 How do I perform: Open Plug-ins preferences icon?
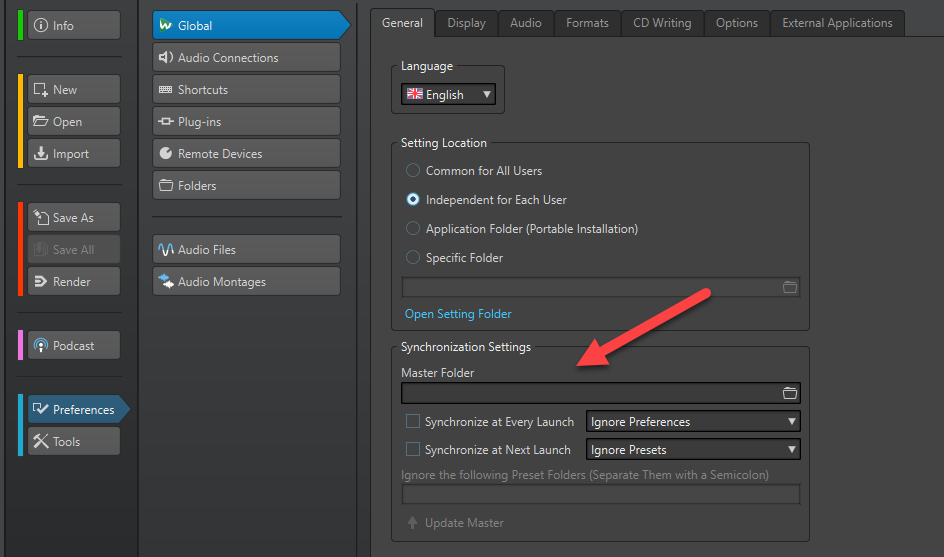[166, 122]
